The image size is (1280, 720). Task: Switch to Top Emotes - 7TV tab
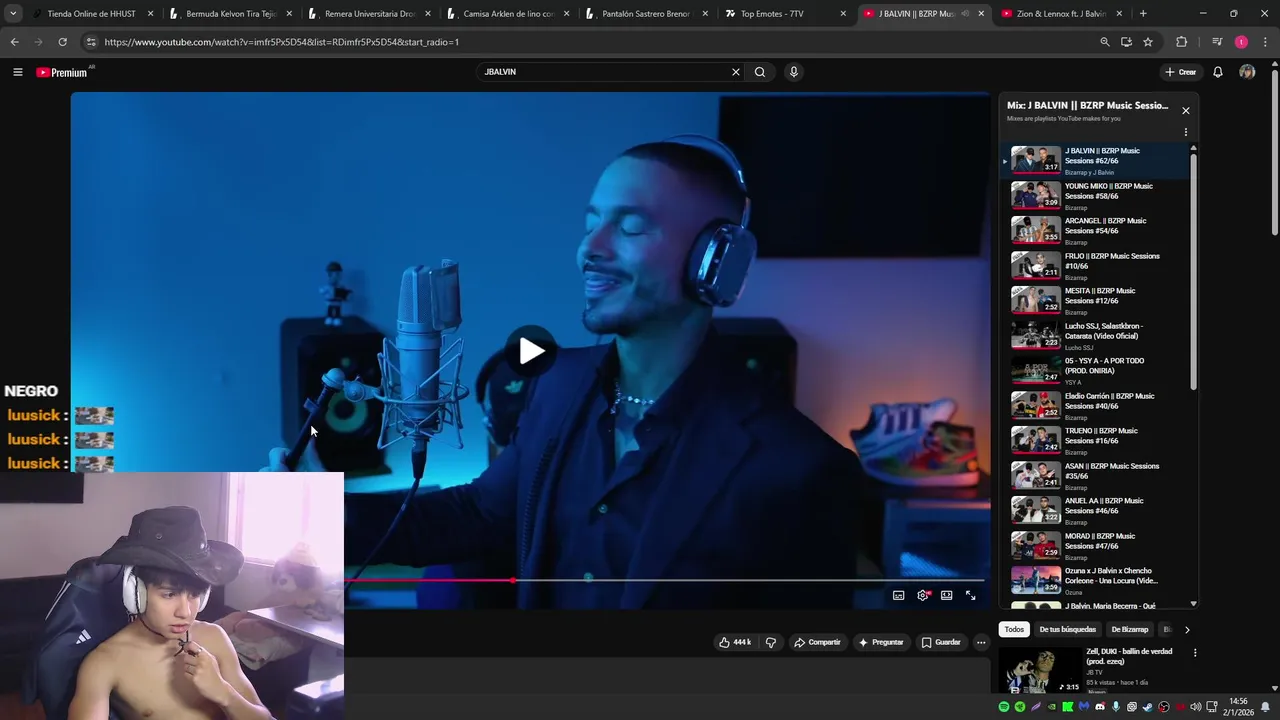pyautogui.click(x=786, y=14)
